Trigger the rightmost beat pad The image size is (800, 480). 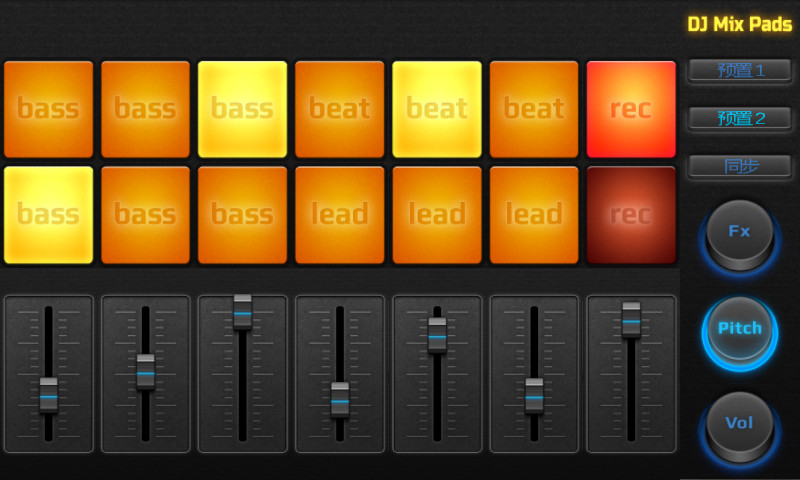pyautogui.click(x=533, y=109)
